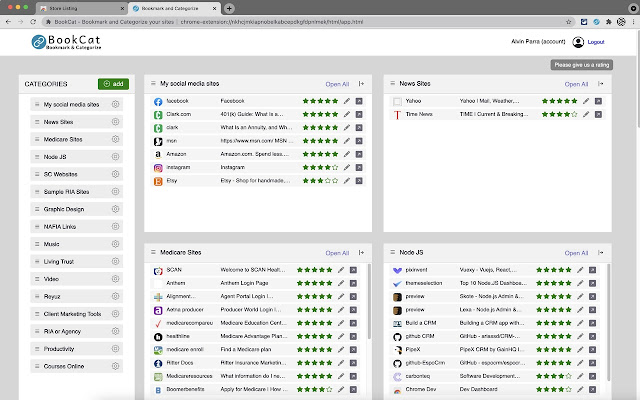The image size is (640, 400).
Task: Open settings gear for My social media sites category
Action: 116,104
